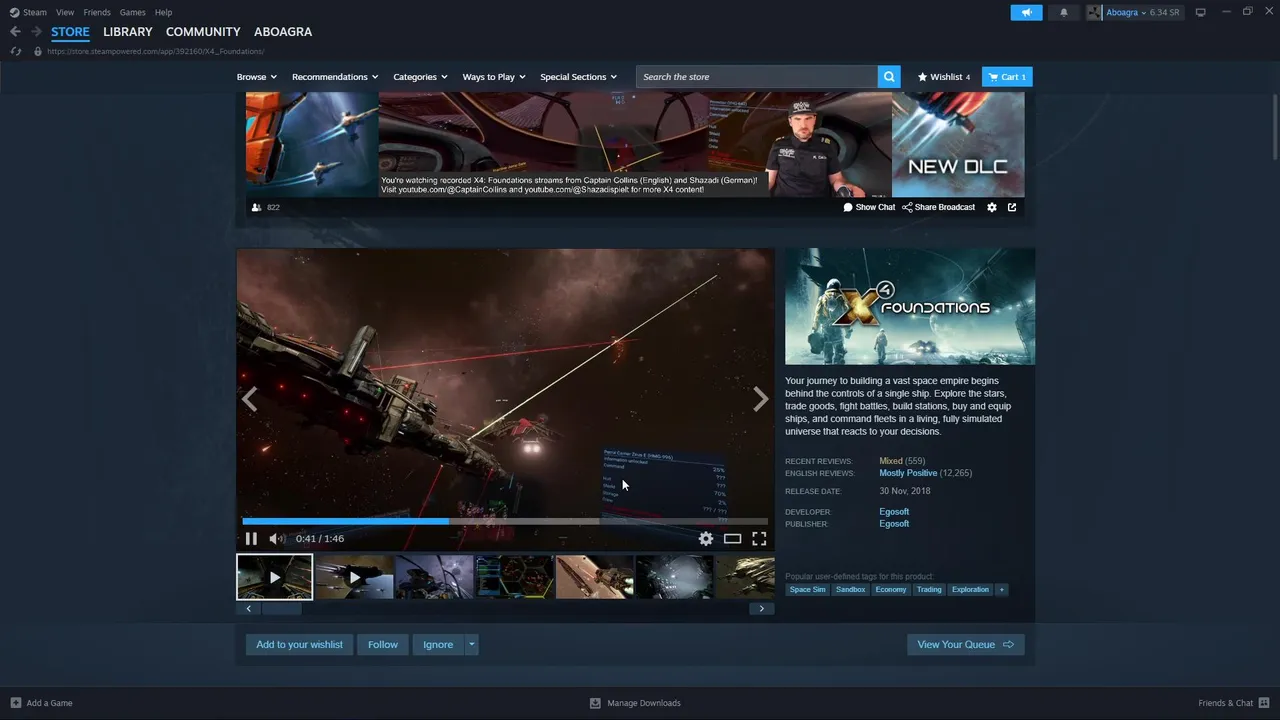View Your Queue
The image size is (1280, 720).
(x=965, y=644)
